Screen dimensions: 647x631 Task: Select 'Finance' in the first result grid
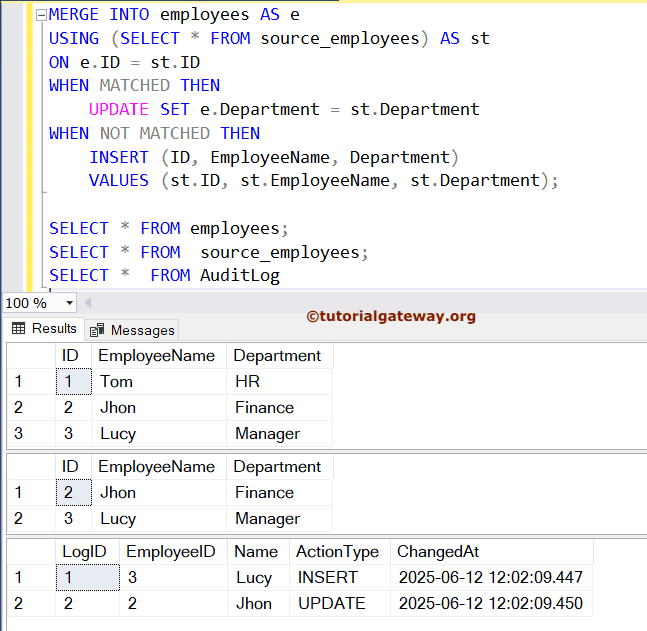point(279,408)
